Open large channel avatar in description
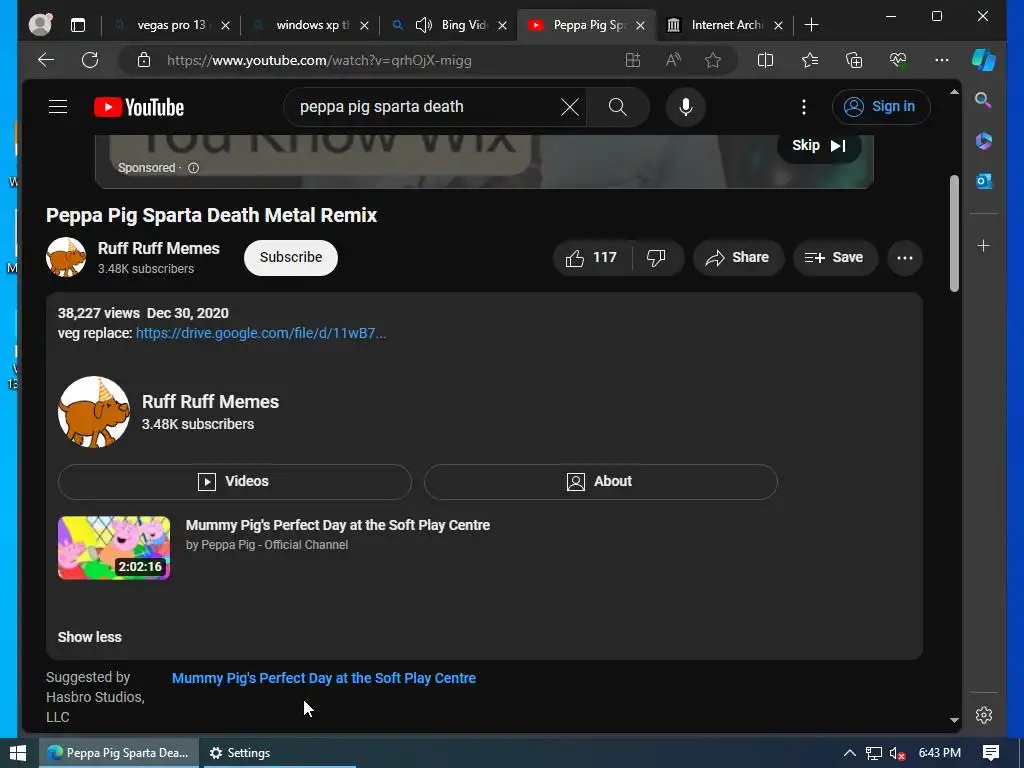 pos(94,411)
